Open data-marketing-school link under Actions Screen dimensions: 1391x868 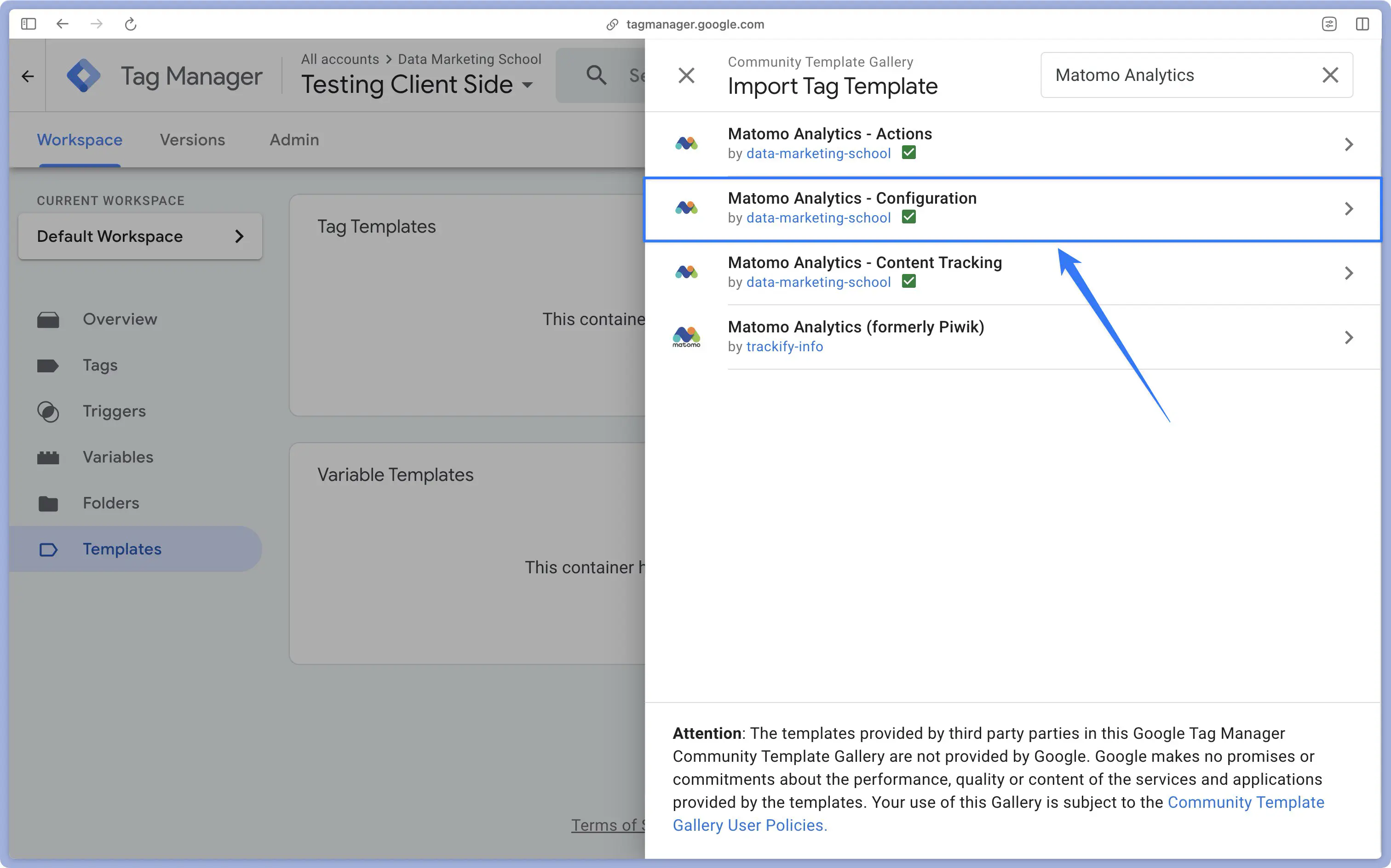(818, 153)
